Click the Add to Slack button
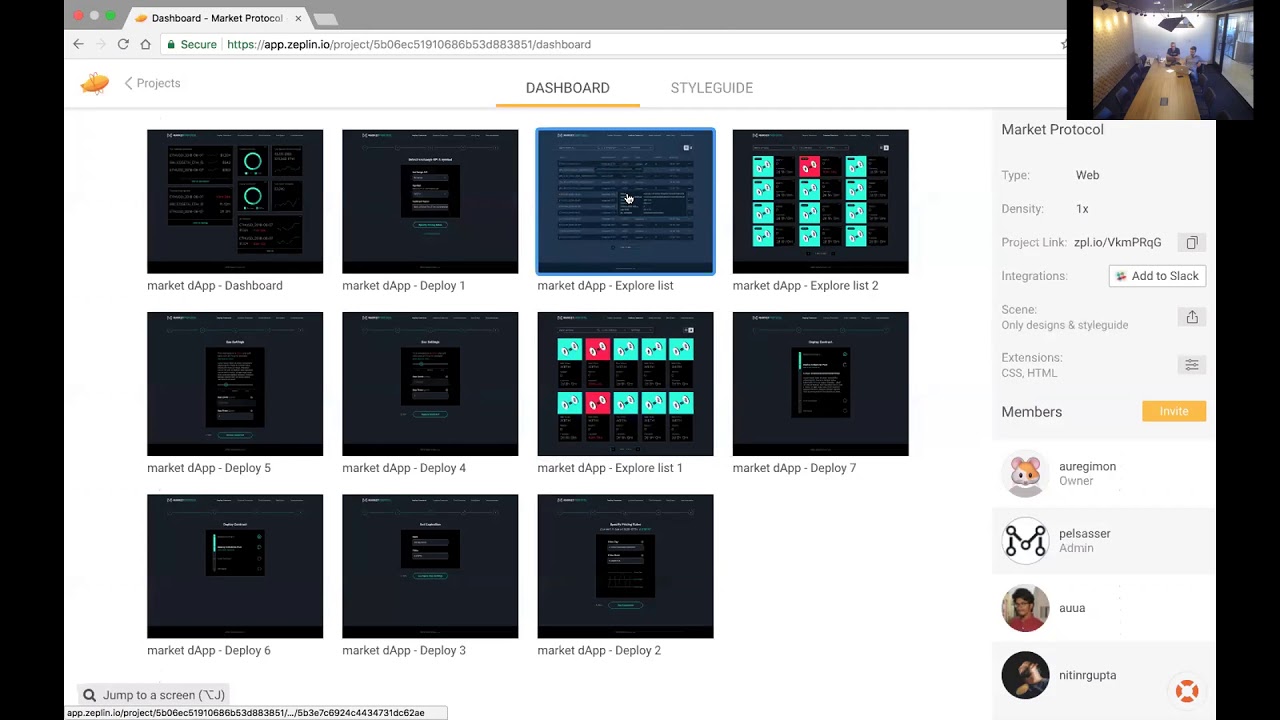This screenshot has height=720, width=1280. (x=1157, y=276)
